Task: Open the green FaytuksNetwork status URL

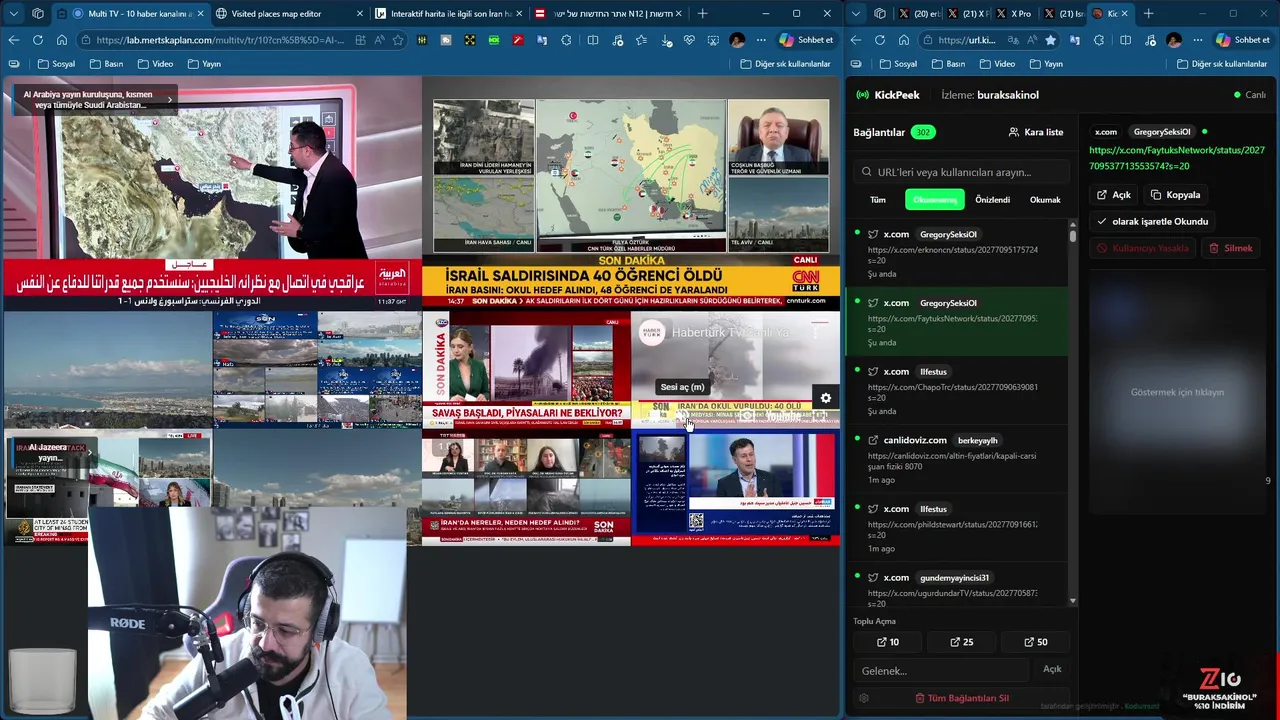Action: (x=1177, y=158)
